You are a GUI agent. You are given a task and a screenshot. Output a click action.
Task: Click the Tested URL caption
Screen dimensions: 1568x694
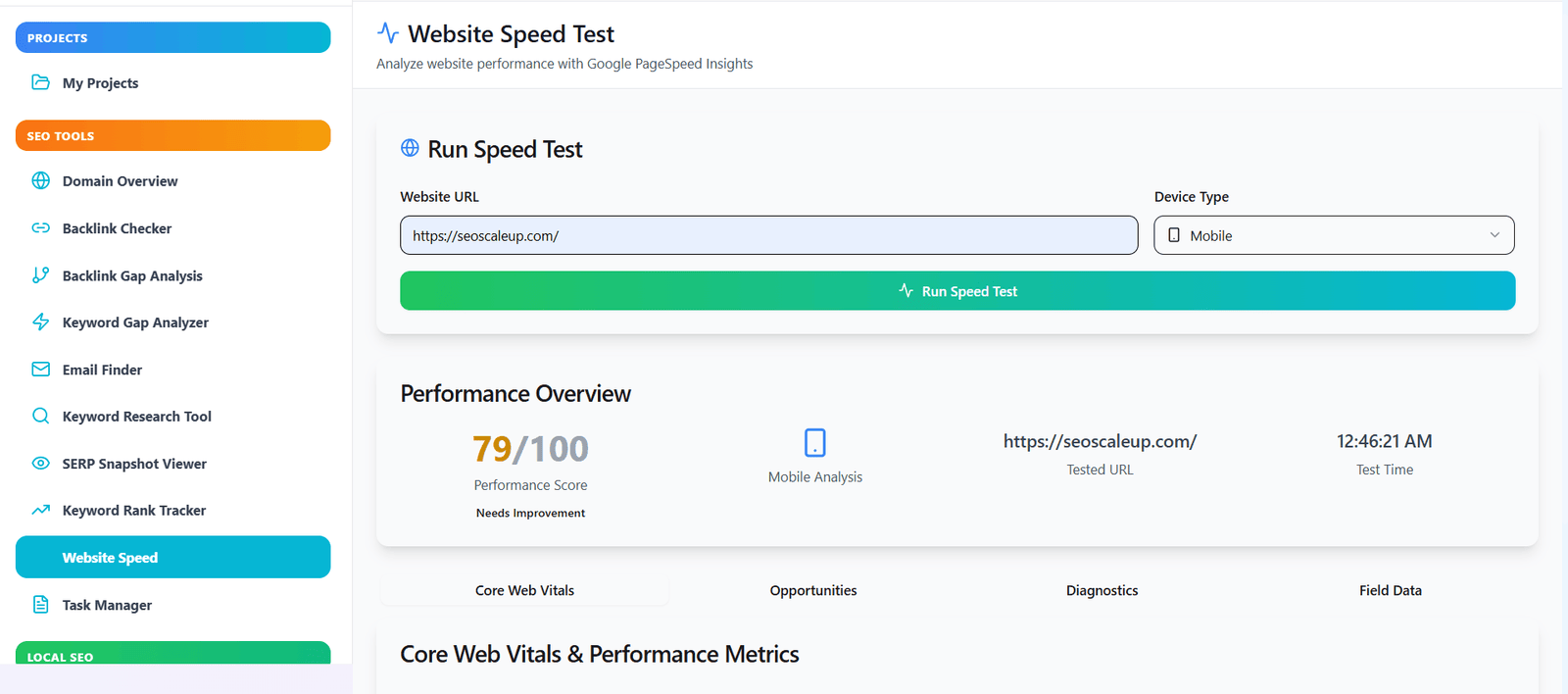[x=1100, y=470]
